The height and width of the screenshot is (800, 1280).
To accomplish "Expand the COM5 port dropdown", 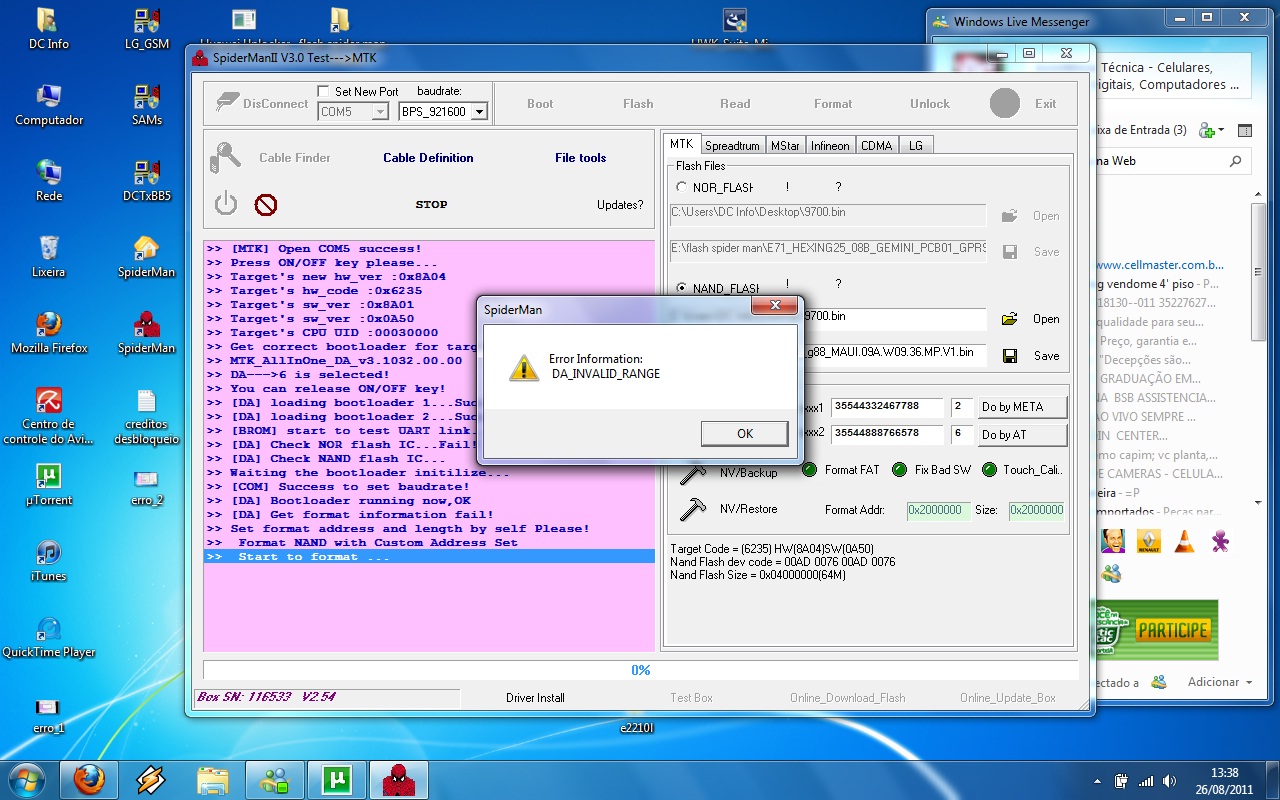I will pyautogui.click(x=380, y=112).
